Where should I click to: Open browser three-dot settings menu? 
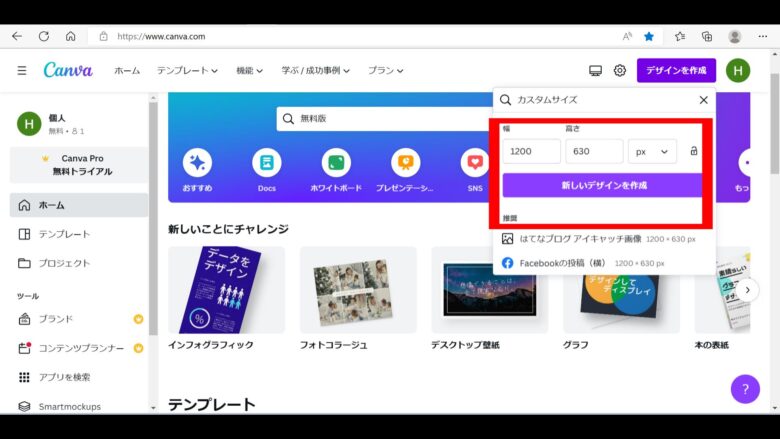point(763,36)
